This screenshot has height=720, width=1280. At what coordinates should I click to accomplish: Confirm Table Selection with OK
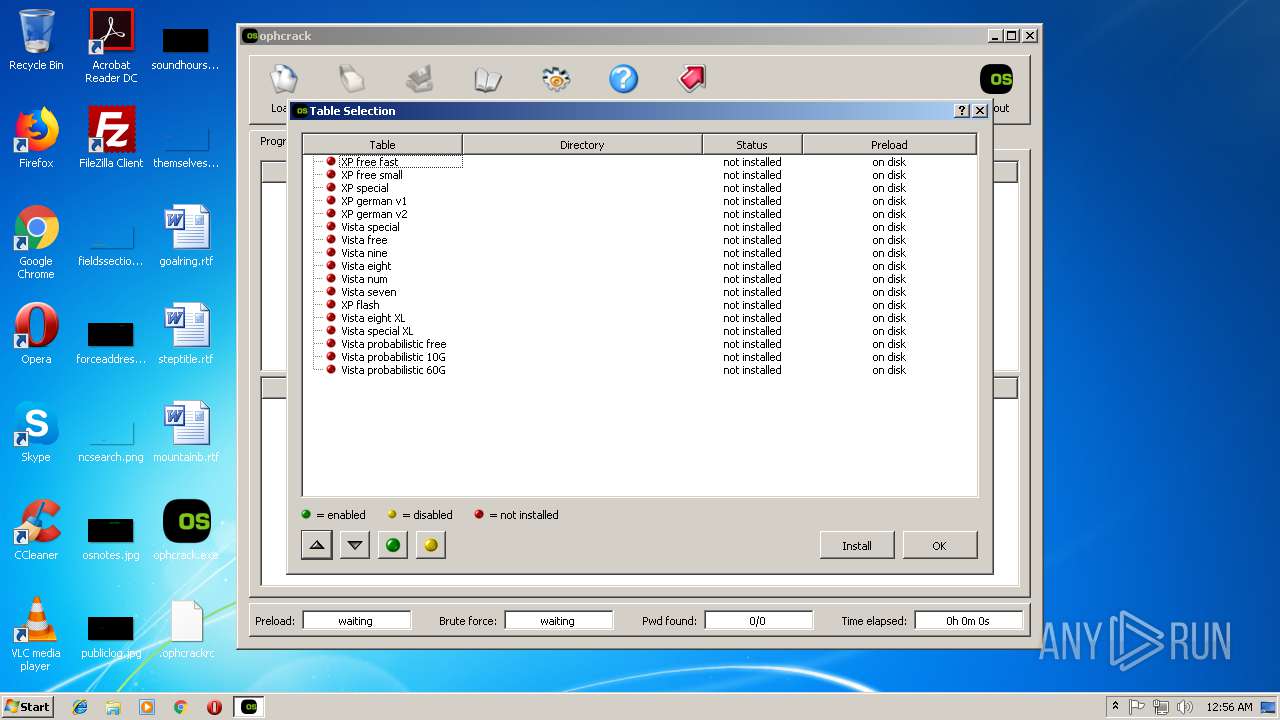click(x=939, y=546)
